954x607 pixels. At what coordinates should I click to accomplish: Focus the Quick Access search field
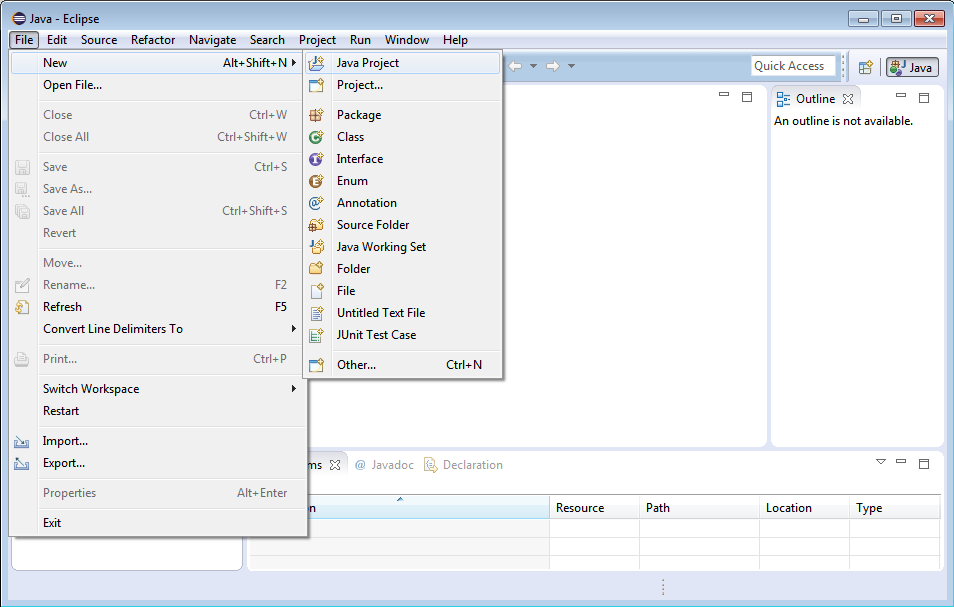[793, 66]
